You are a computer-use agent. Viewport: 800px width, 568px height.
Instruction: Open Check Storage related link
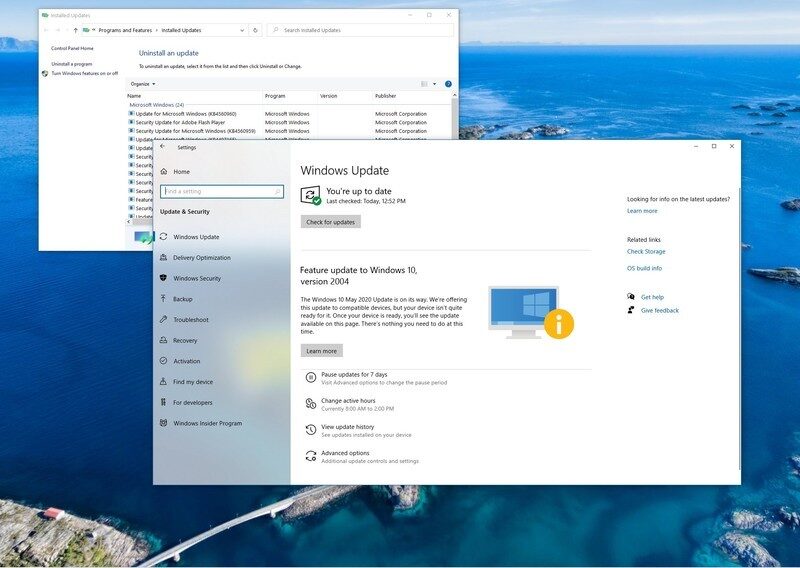[x=646, y=252]
